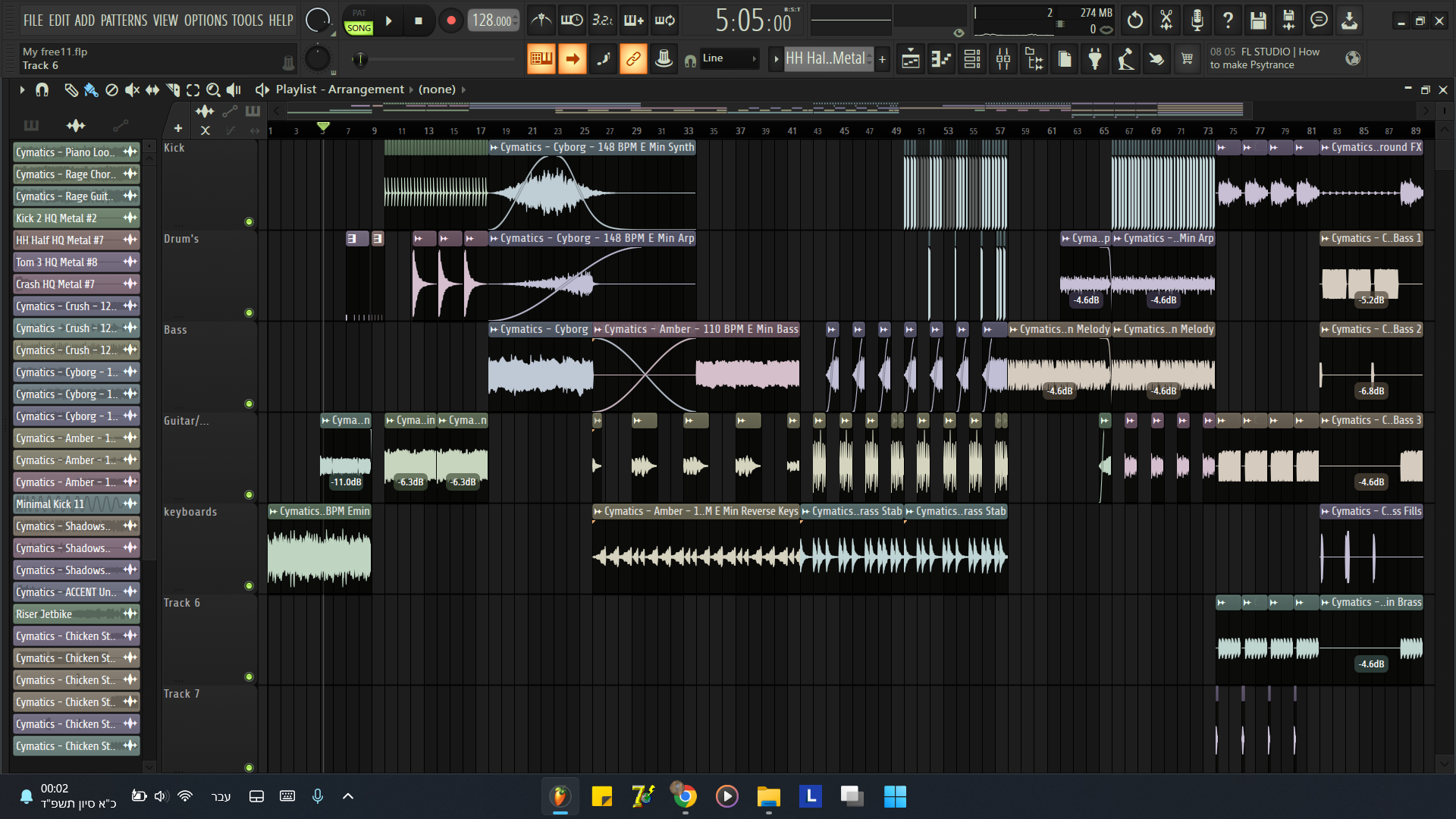Open FL Studio from the Windows taskbar
Viewport: 1456px width, 819px height.
(560, 796)
